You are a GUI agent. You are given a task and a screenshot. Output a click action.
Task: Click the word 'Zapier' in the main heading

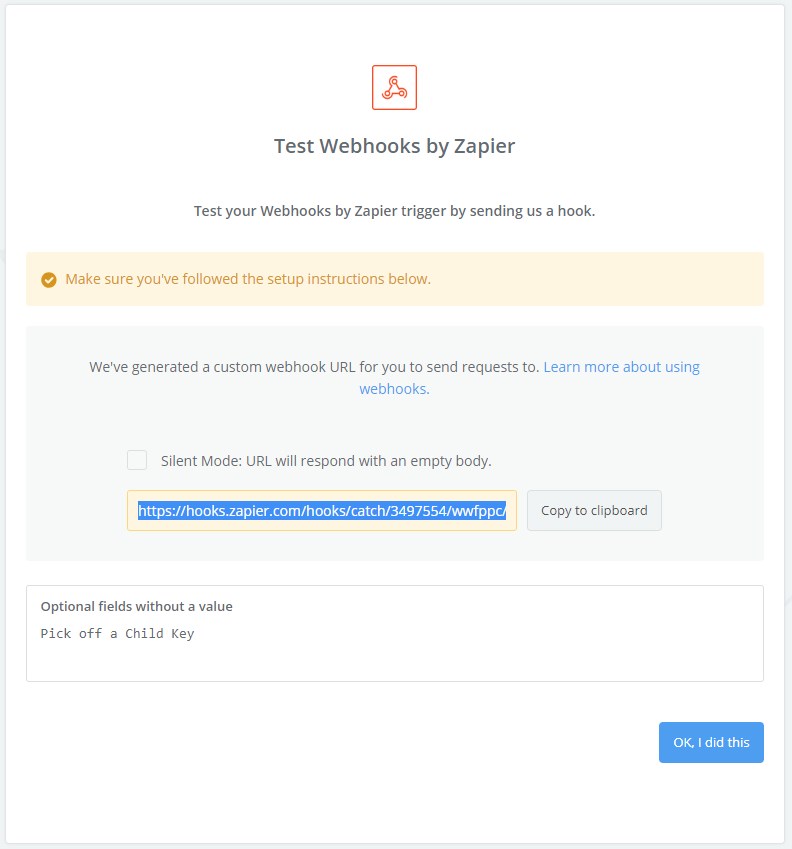point(482,146)
